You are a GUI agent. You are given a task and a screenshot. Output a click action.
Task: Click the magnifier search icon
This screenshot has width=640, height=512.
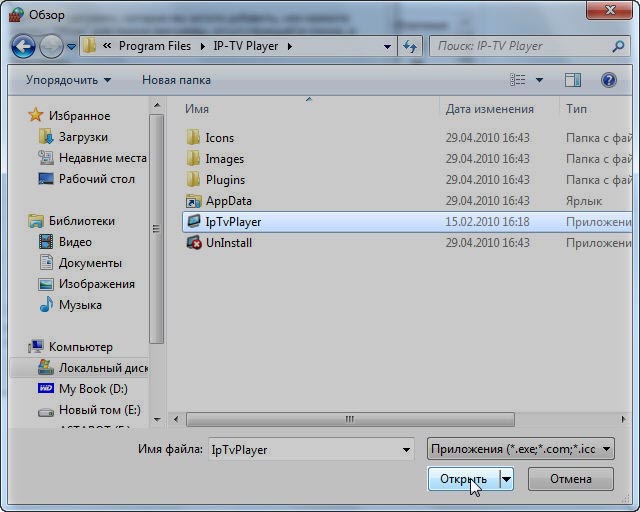618,46
